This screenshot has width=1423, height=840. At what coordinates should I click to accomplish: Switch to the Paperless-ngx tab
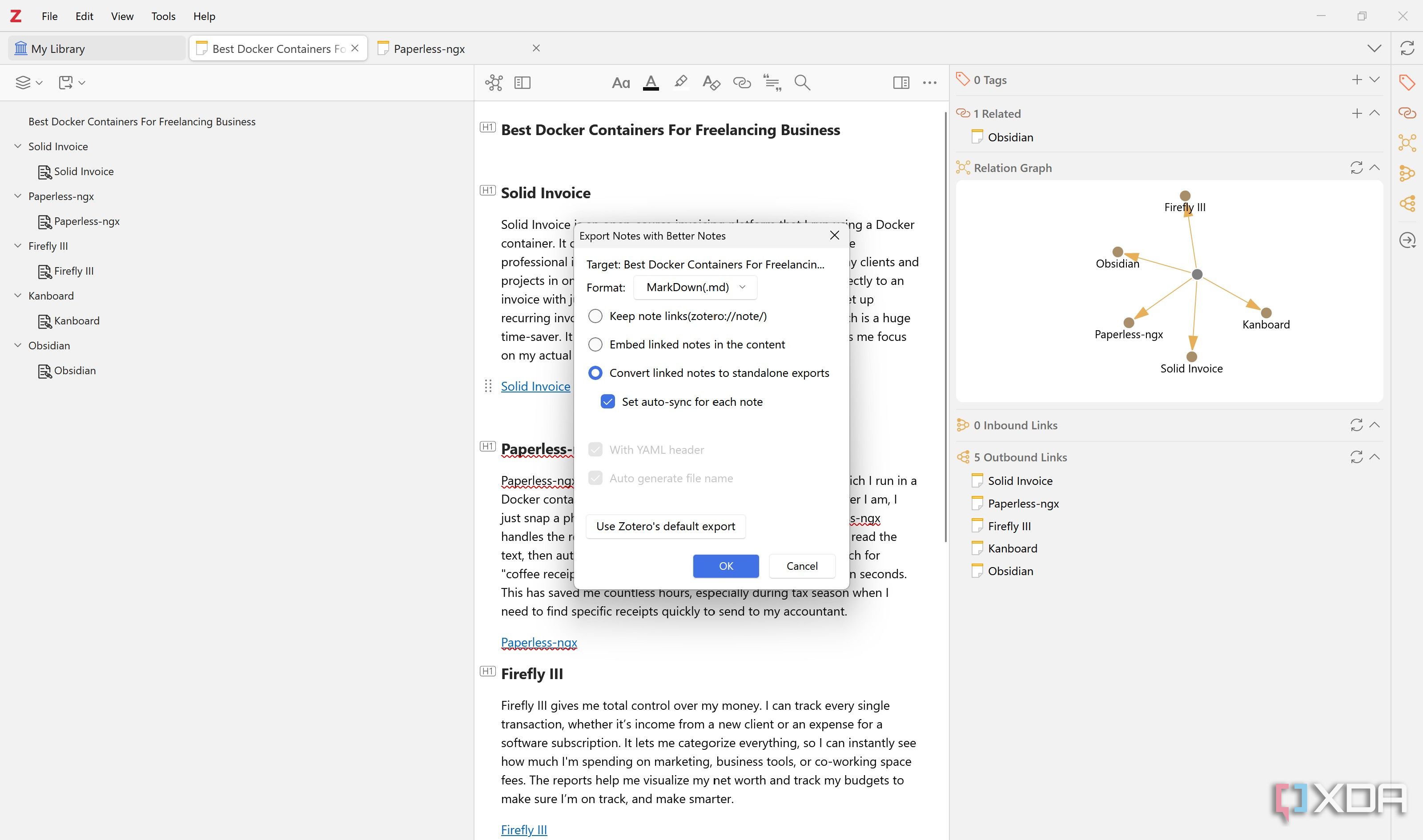click(x=429, y=49)
